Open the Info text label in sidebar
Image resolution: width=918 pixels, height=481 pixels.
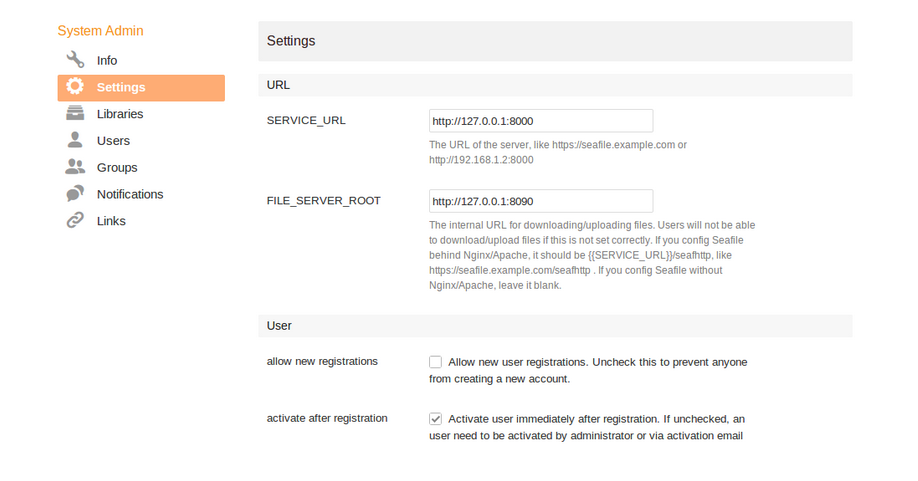click(x=107, y=61)
